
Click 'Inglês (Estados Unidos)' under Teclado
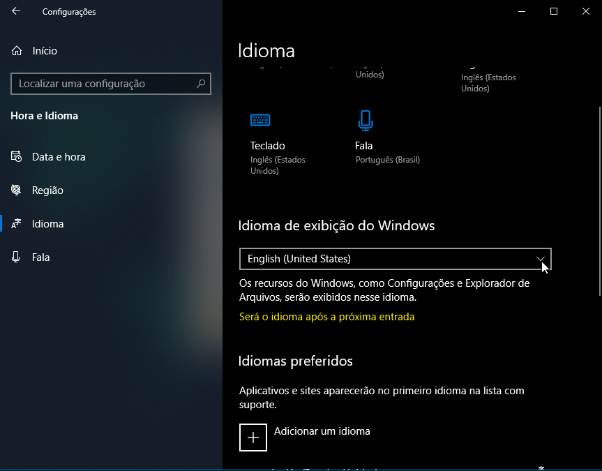point(278,165)
